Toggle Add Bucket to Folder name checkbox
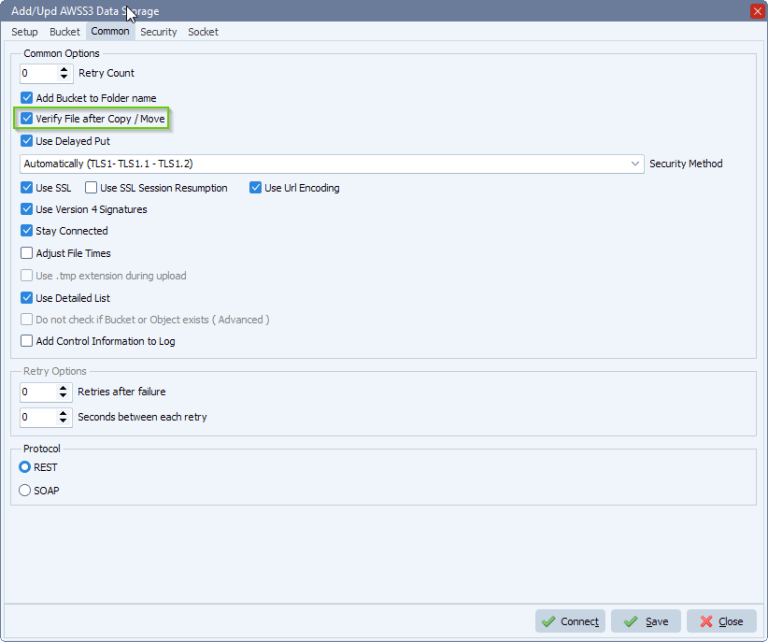This screenshot has width=768, height=642. click(27, 98)
